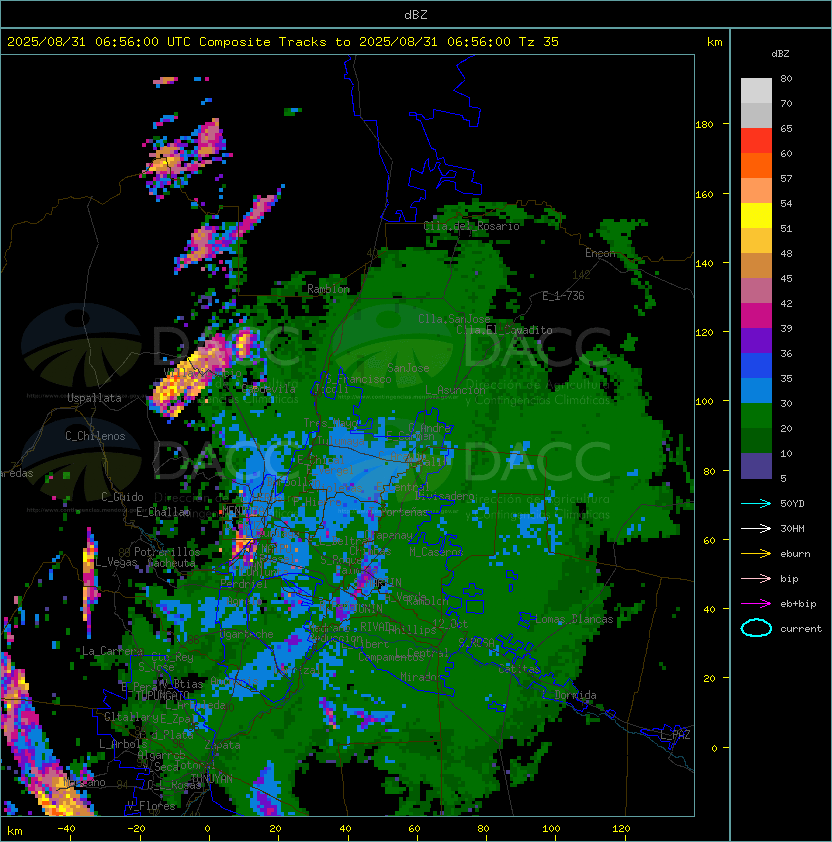Click the cyan ellipse 'current' legend icon
Screen dimensions: 832x842
(756, 628)
